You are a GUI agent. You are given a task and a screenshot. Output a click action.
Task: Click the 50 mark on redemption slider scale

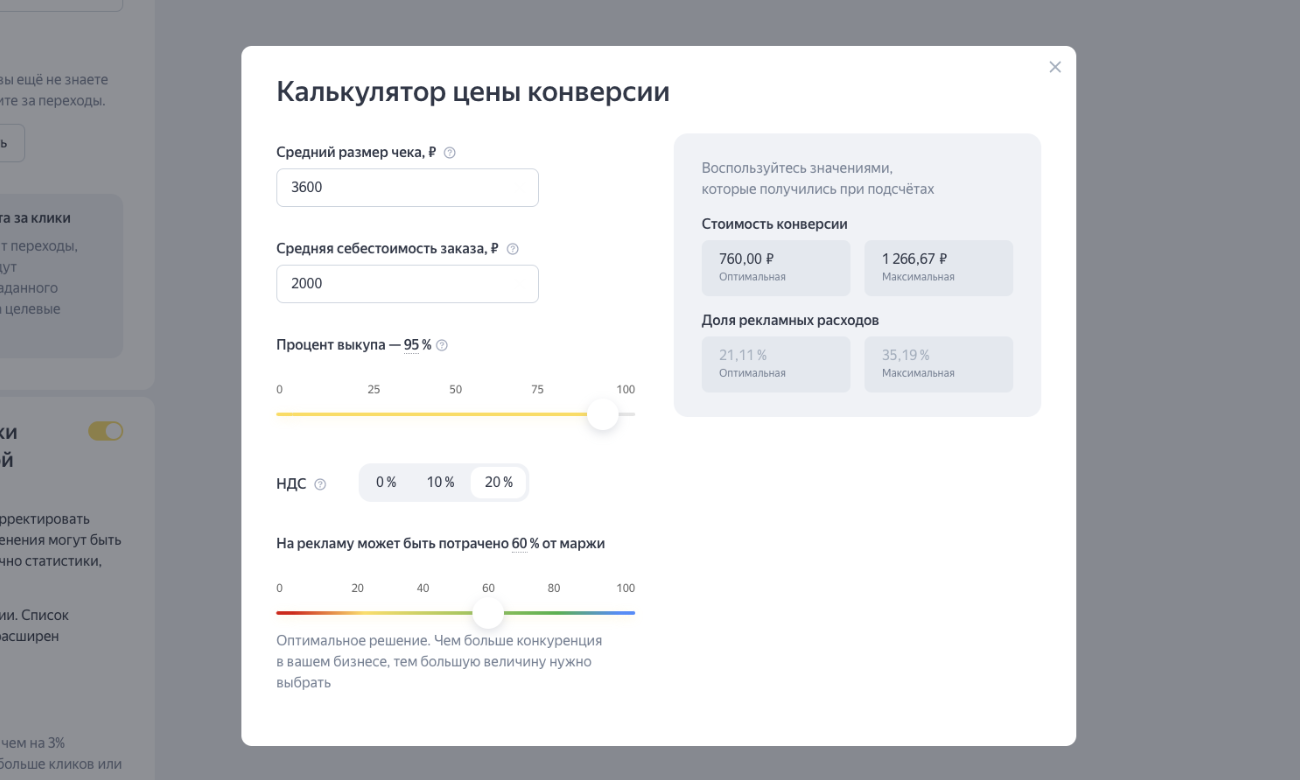[x=455, y=389]
